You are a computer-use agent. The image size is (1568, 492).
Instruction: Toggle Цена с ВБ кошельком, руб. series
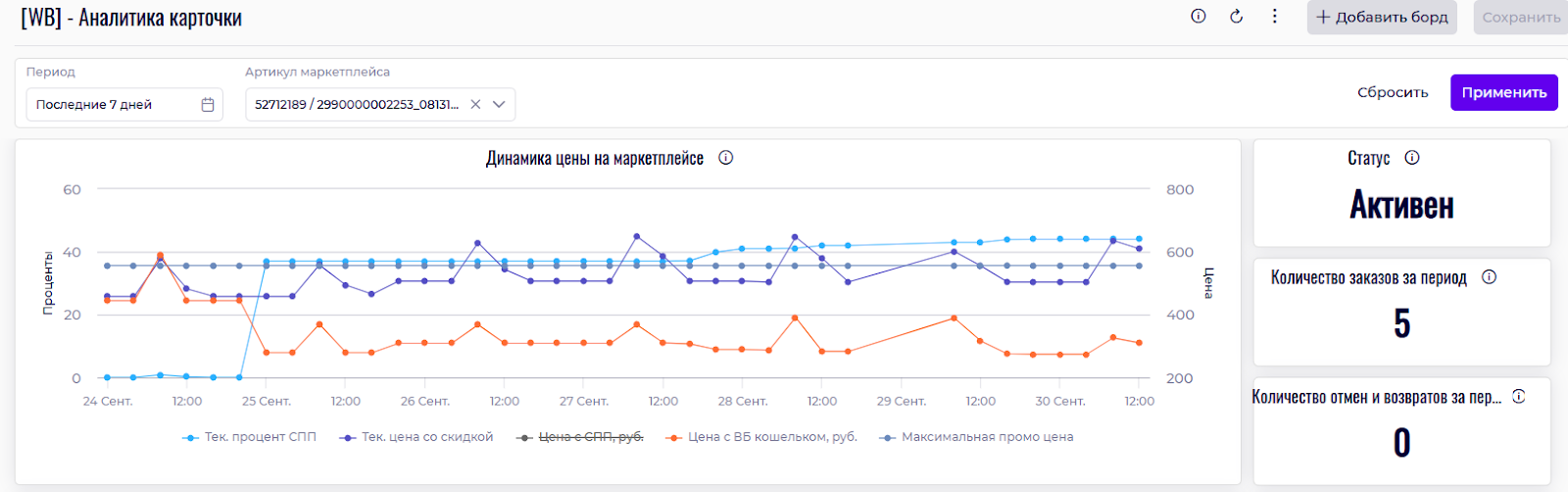pyautogui.click(x=761, y=437)
